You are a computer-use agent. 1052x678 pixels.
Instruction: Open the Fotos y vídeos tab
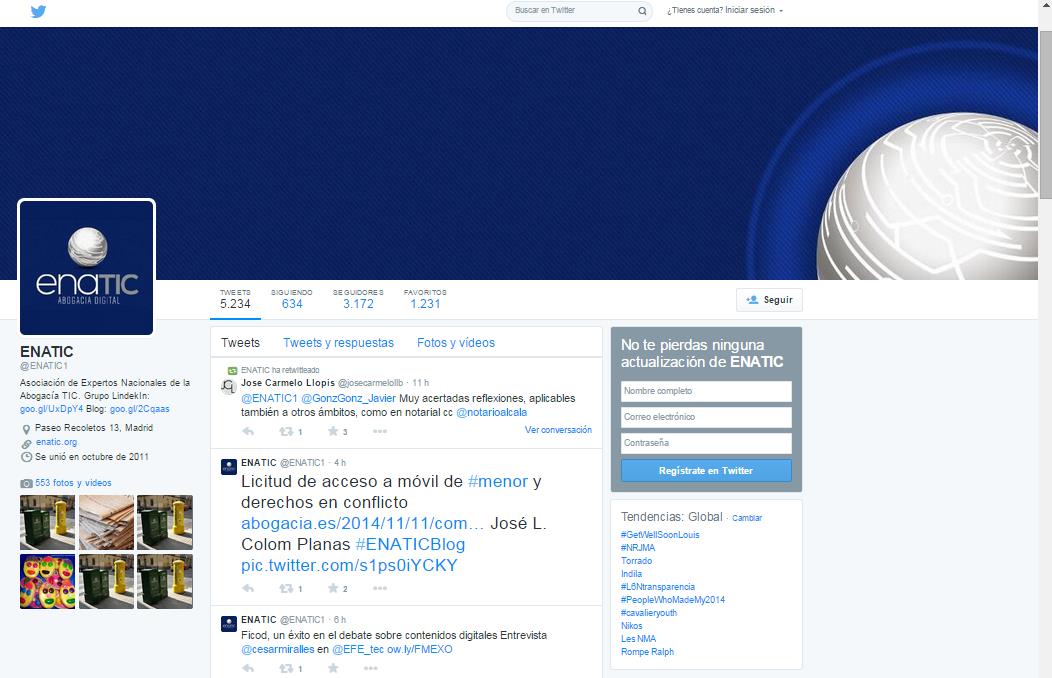456,343
